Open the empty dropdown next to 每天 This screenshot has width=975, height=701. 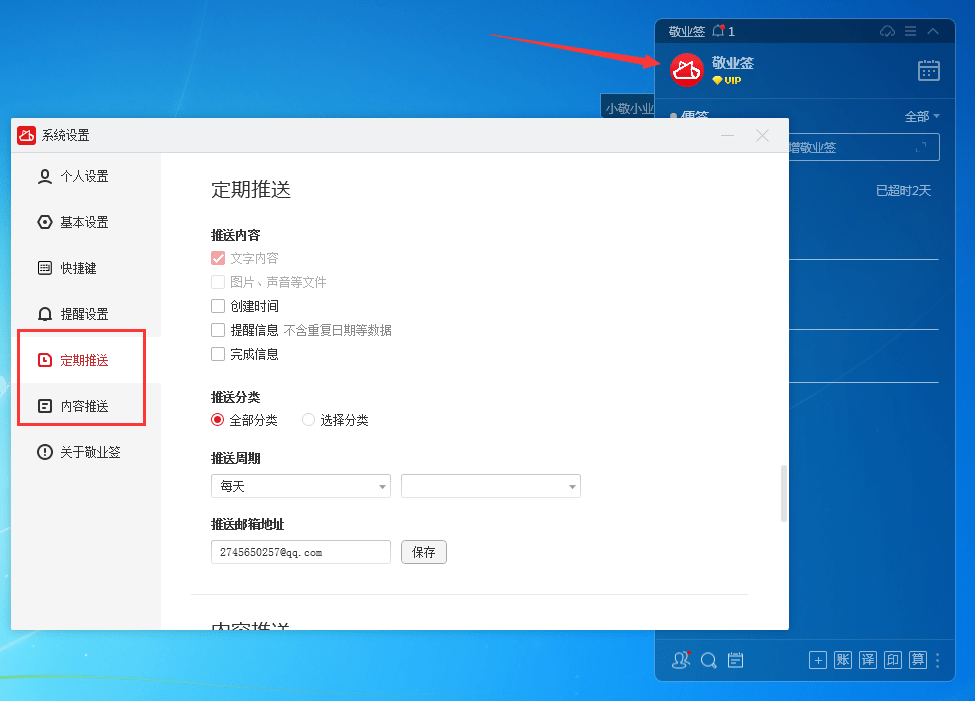(x=490, y=486)
